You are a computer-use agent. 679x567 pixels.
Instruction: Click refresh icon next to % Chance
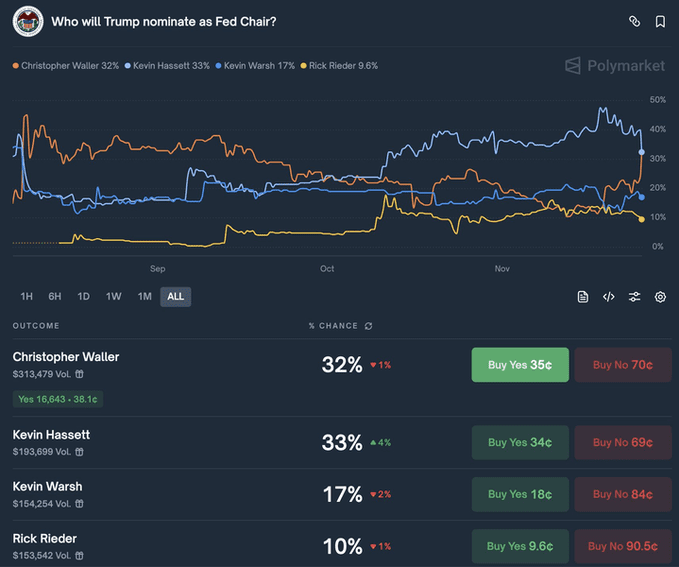point(369,326)
